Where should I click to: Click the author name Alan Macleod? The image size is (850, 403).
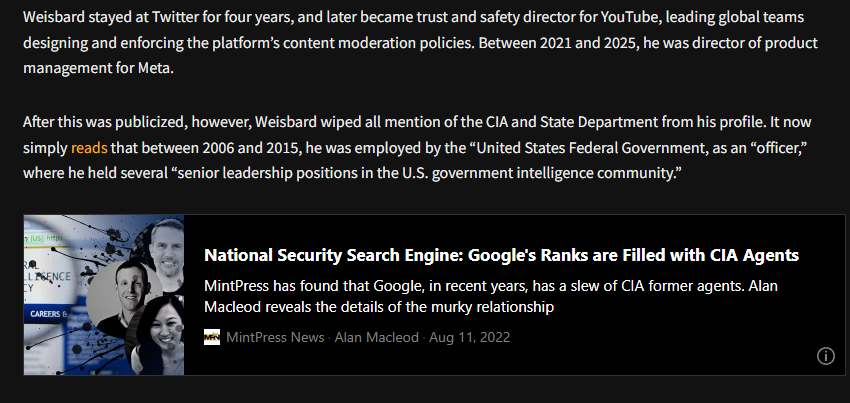tap(377, 337)
